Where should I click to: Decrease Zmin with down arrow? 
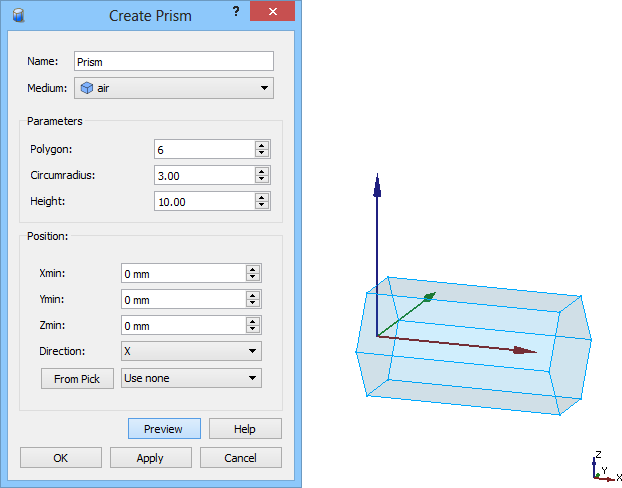click(x=253, y=329)
